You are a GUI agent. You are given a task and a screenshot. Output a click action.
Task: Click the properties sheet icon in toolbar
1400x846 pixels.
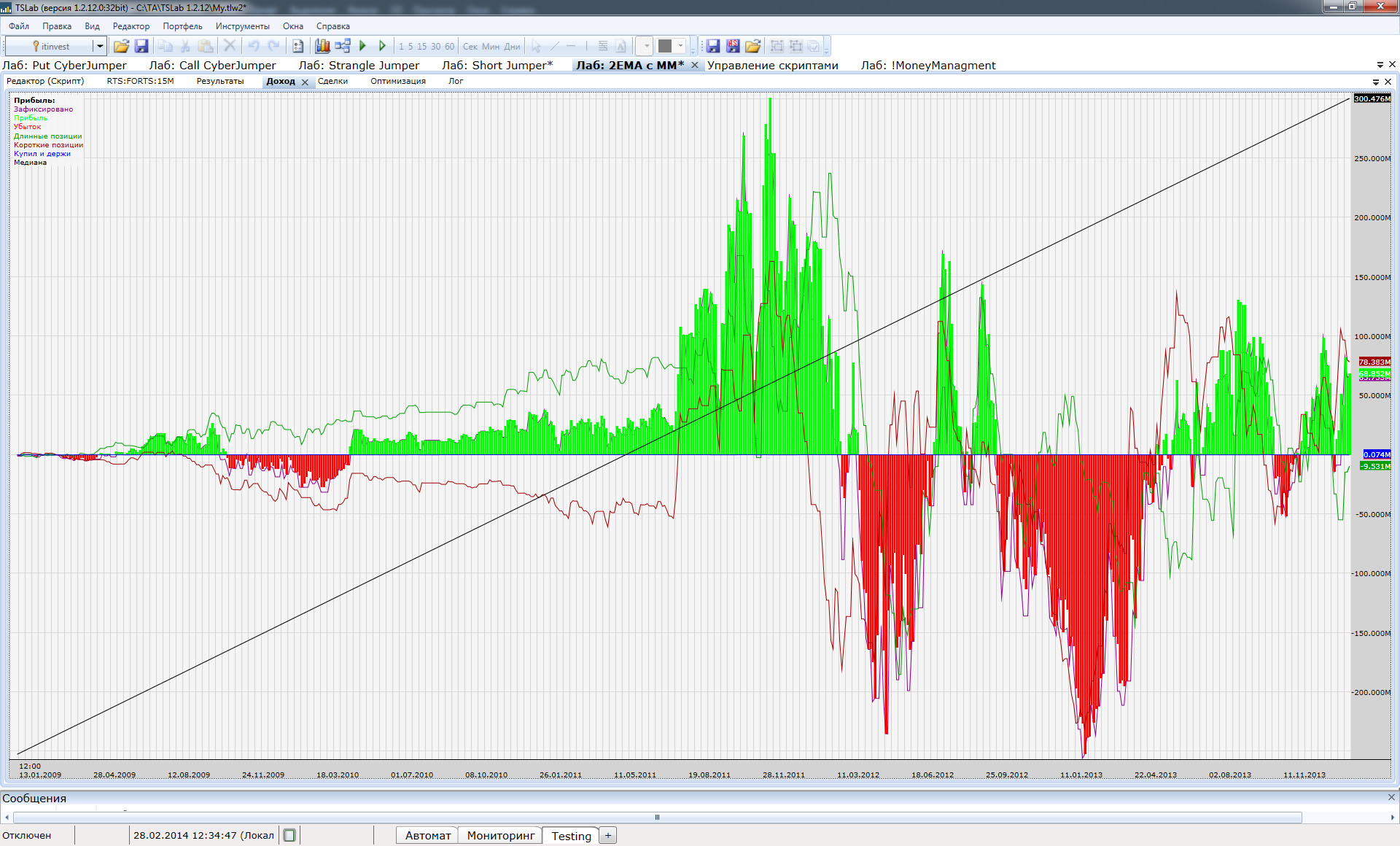coord(297,46)
